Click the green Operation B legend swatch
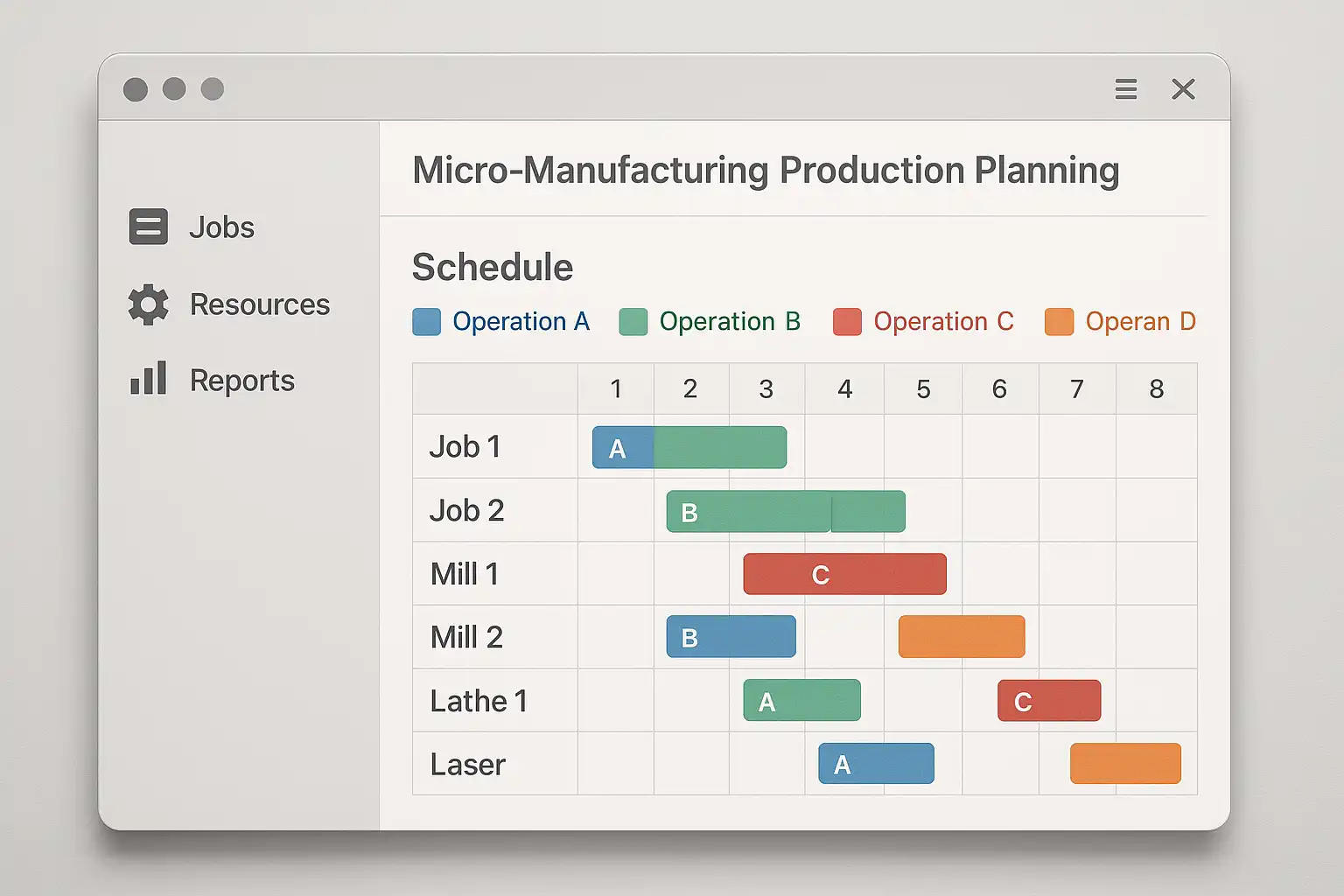The height and width of the screenshot is (896, 1344). tap(633, 322)
